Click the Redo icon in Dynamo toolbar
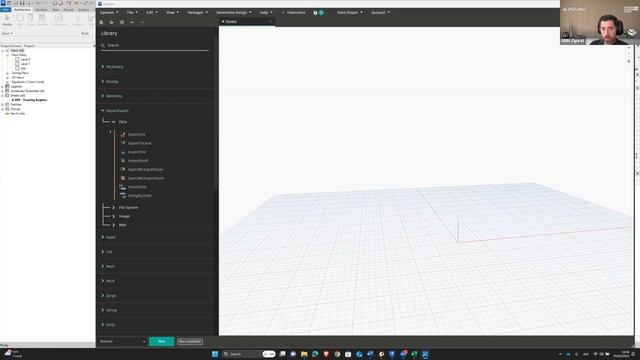The image size is (640, 360). [x=142, y=22]
